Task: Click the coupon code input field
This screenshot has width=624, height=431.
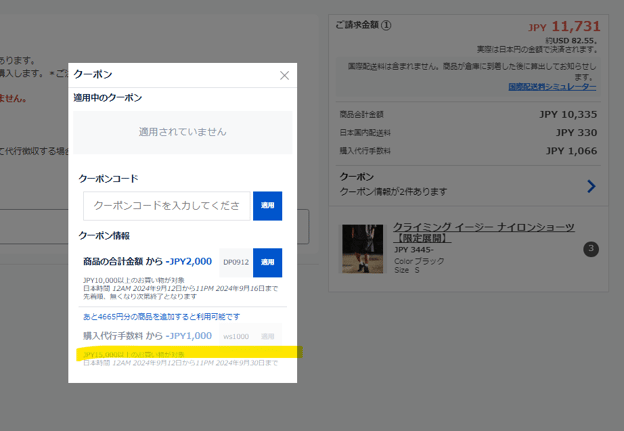Action: click(166, 206)
